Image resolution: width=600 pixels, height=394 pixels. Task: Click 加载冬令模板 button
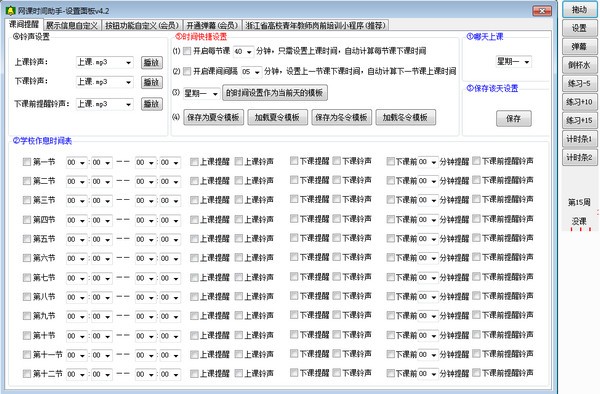click(406, 117)
